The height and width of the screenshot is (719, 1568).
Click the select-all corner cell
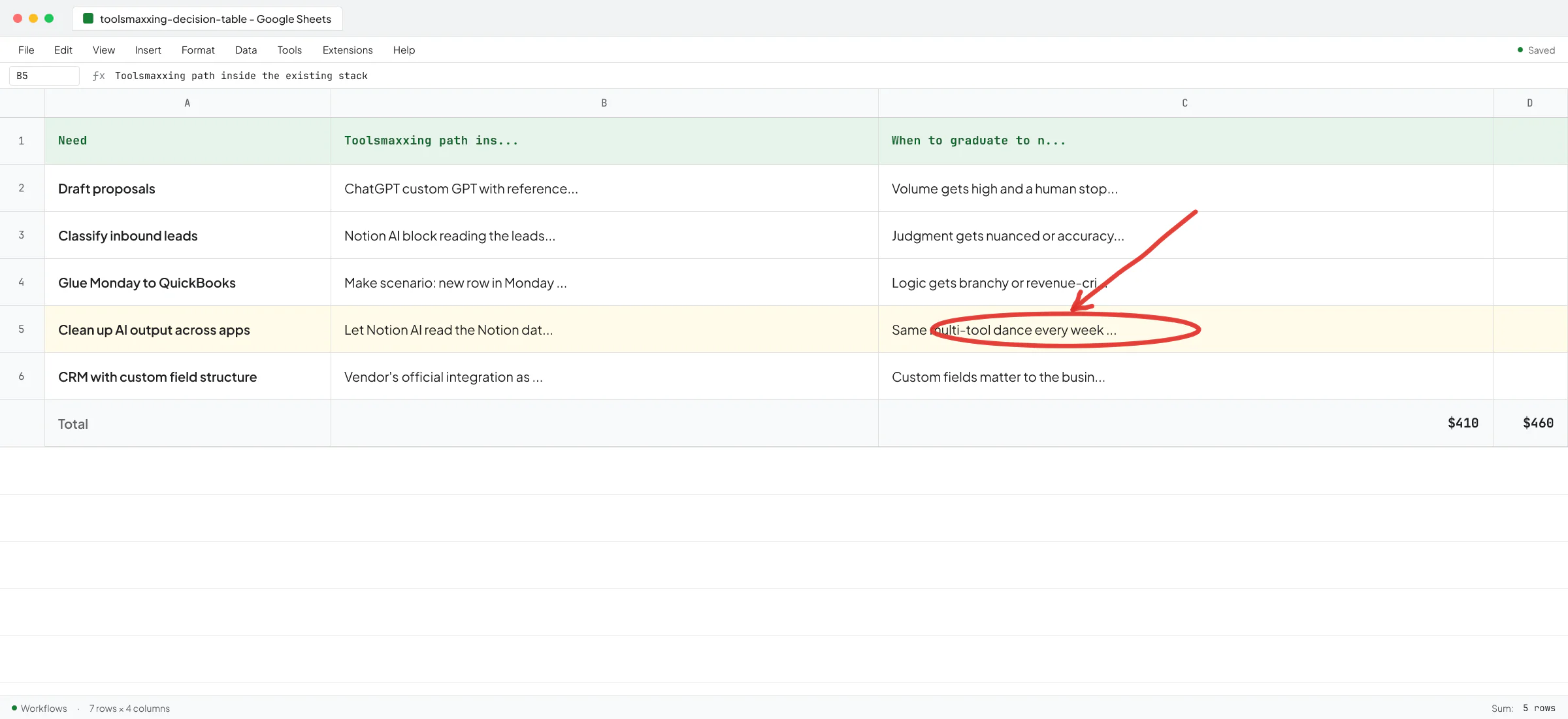coord(22,103)
